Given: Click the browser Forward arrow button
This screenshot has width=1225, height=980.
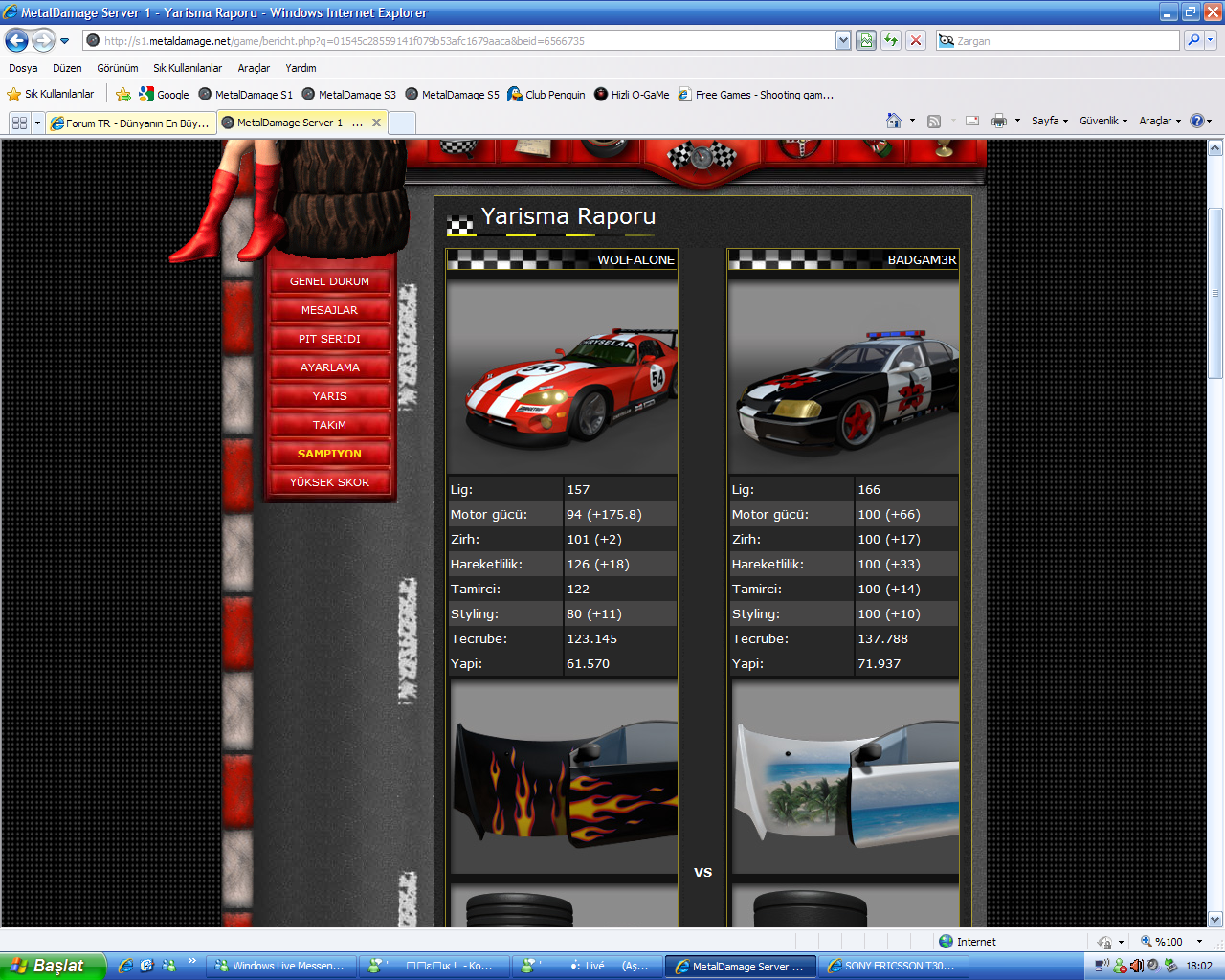Looking at the screenshot, I should click(44, 40).
